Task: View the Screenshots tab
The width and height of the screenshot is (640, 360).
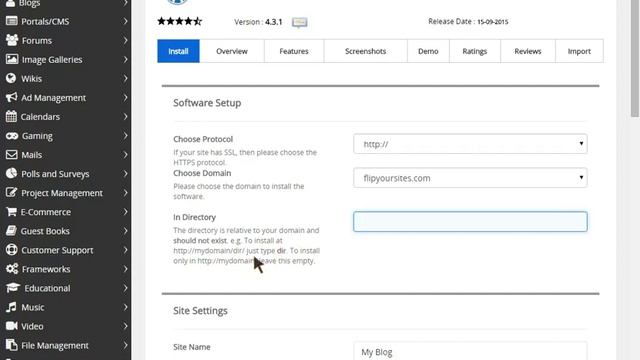Action: [365, 51]
